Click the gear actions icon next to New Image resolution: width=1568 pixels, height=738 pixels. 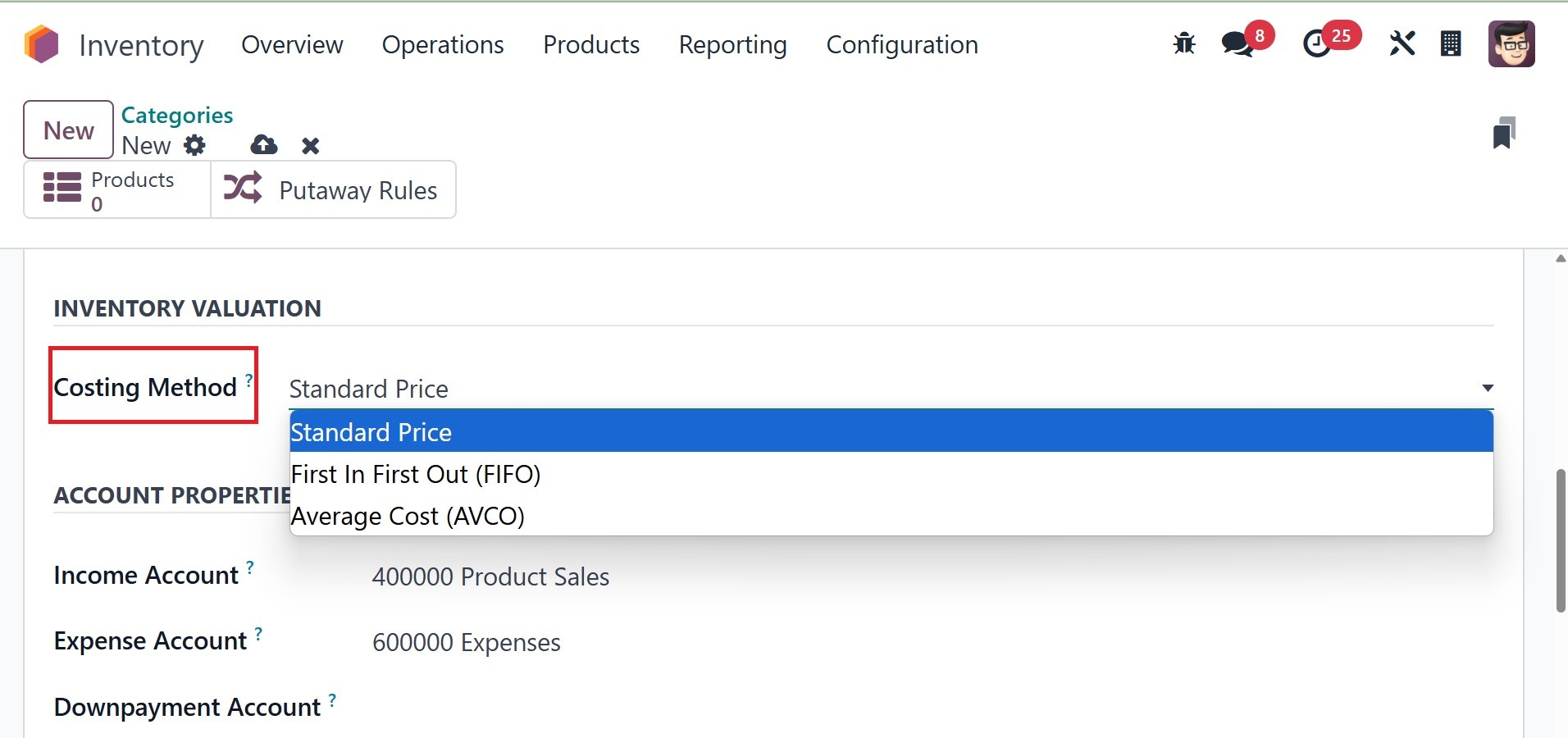tap(194, 146)
